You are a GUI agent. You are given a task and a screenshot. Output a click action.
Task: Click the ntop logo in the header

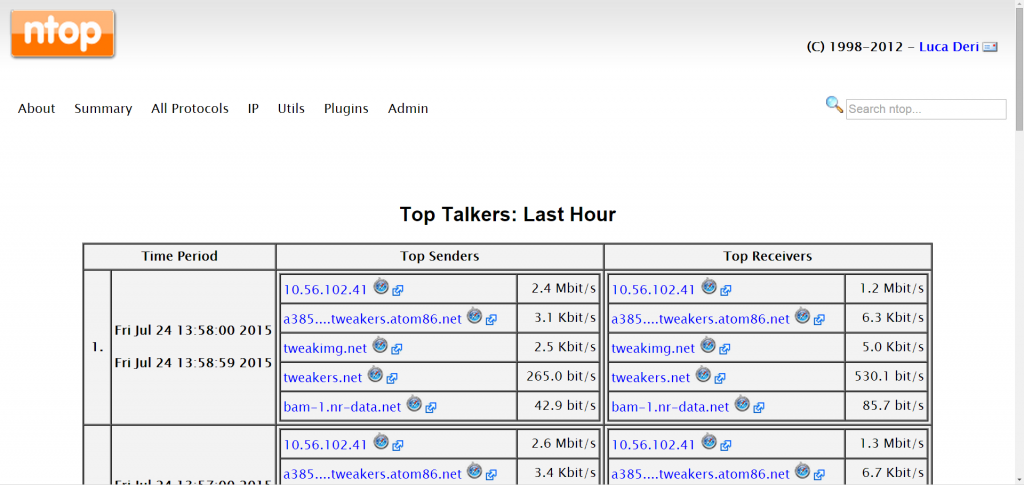[x=63, y=34]
